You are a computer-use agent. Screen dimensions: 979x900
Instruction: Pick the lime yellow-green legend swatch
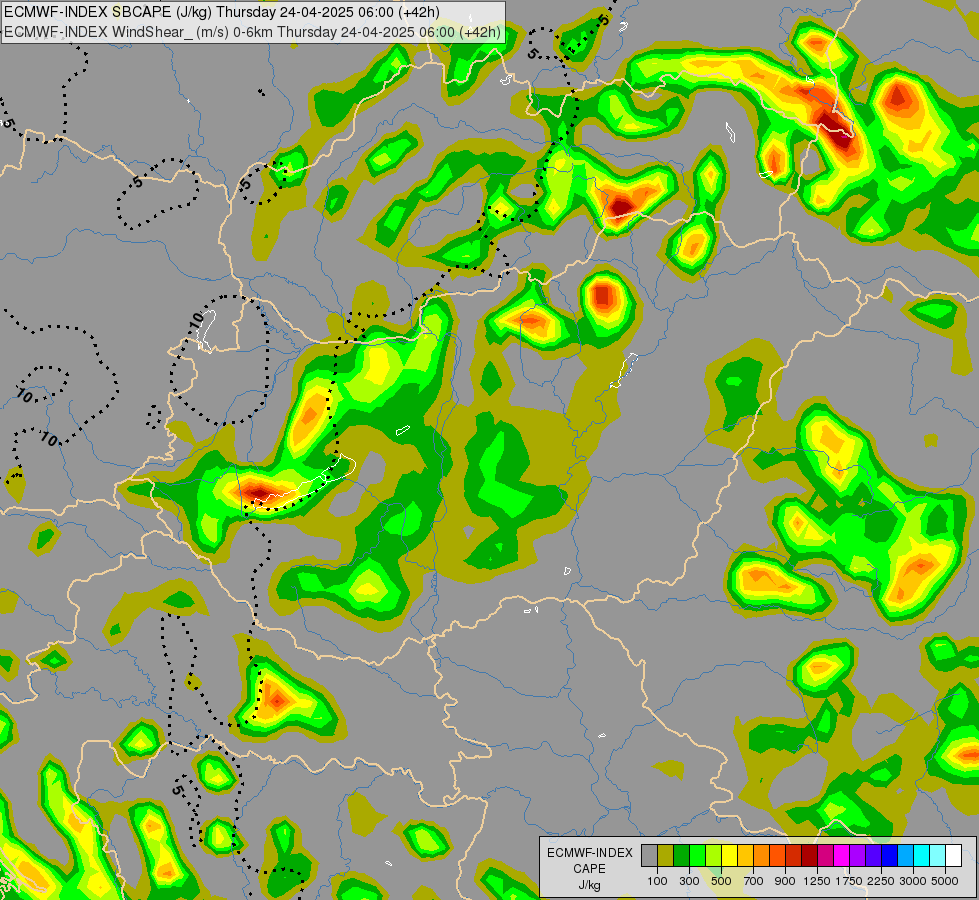pyautogui.click(x=714, y=856)
